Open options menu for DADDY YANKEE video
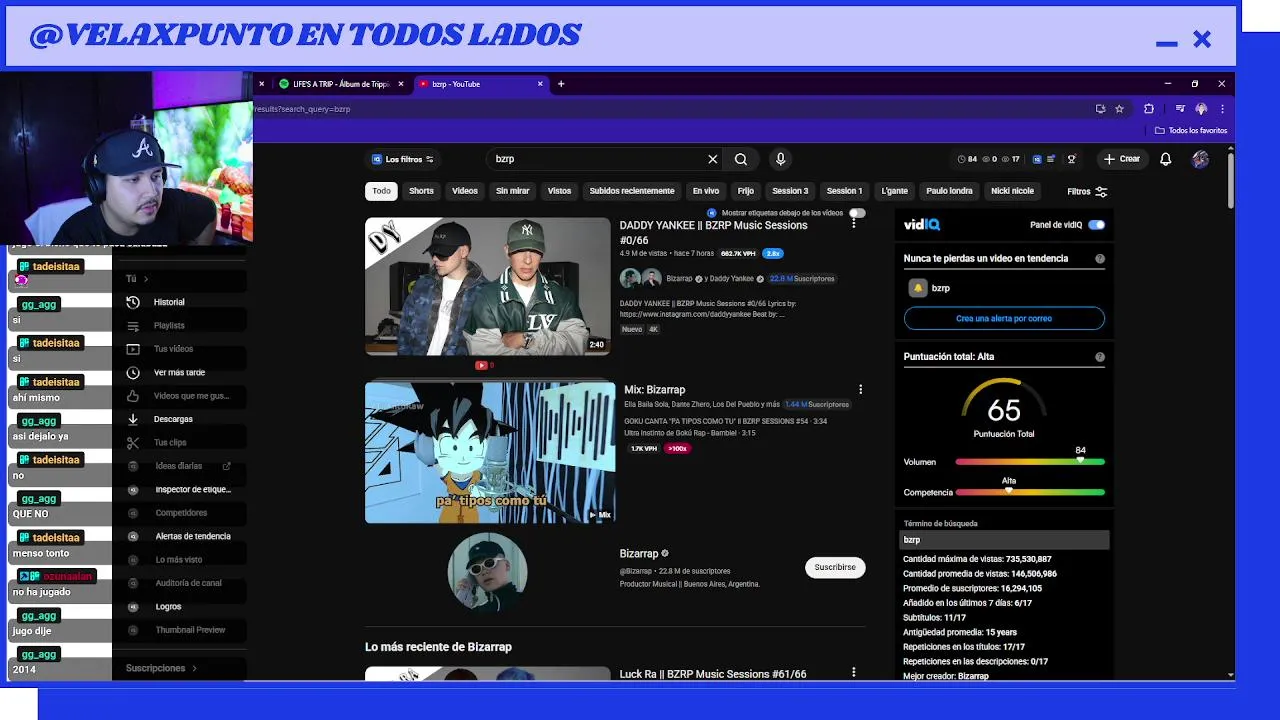The width and height of the screenshot is (1280, 720). coord(853,225)
